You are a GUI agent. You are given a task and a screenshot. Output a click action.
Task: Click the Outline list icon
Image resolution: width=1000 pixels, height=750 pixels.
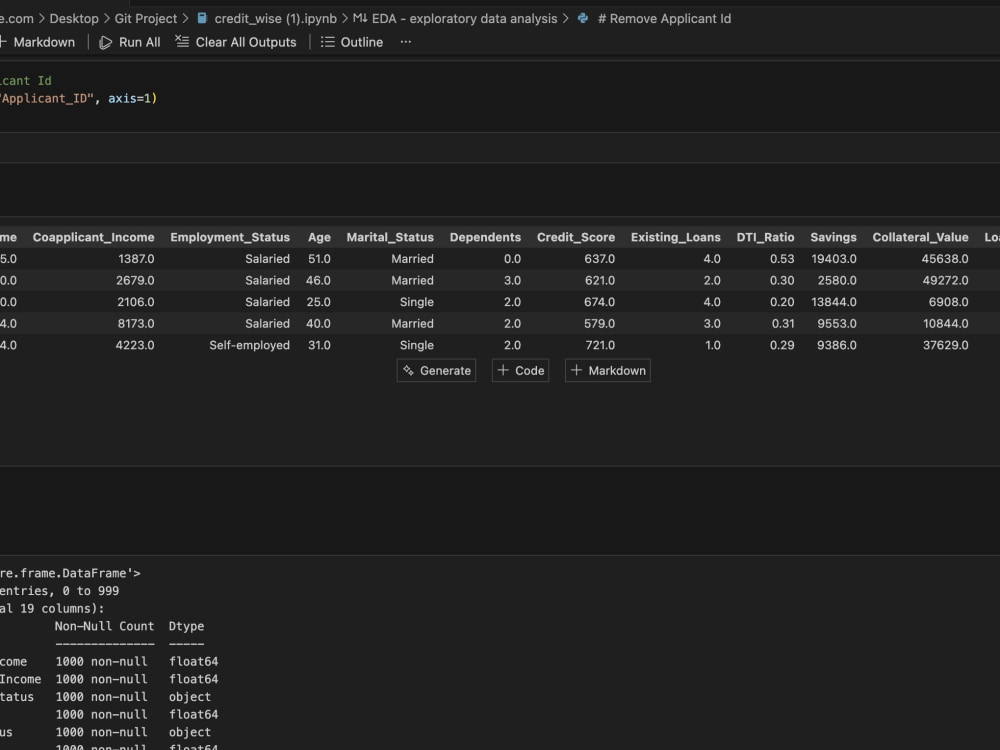point(327,41)
